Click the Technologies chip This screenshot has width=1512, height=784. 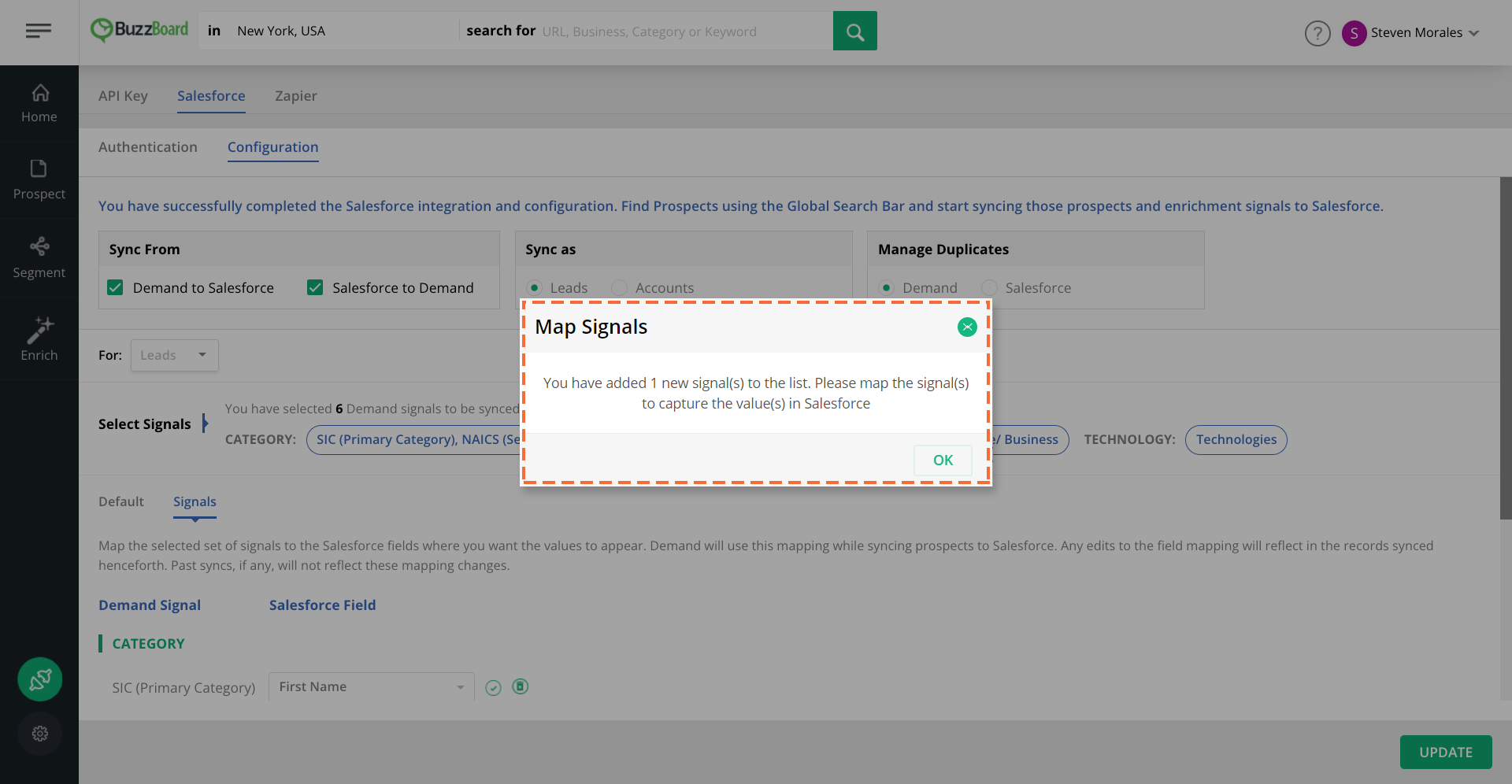click(1236, 439)
